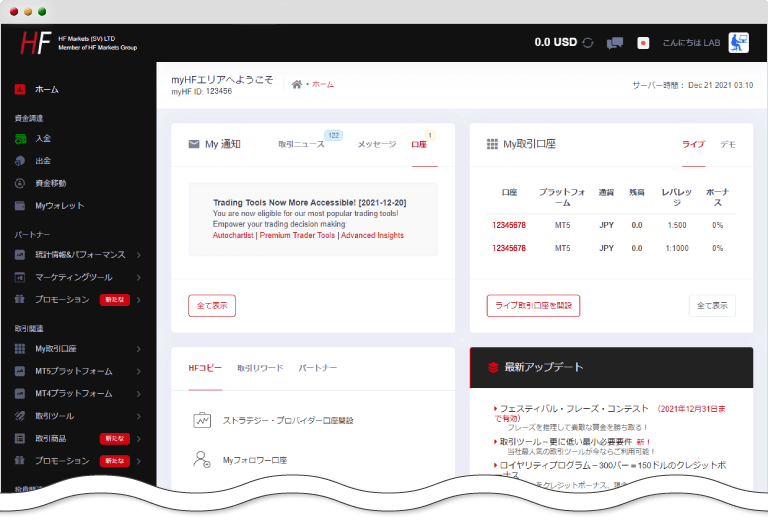This screenshot has width=768, height=521.
Task: Open the Autochartist link
Action: 233,236
